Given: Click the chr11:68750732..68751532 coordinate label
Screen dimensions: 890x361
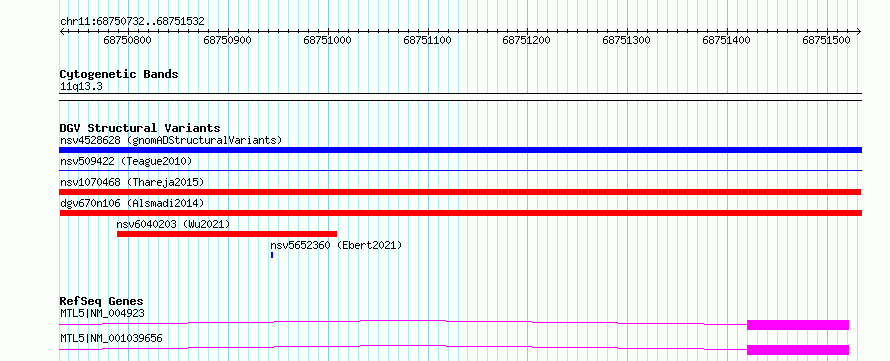Looking at the screenshot, I should 132,22.
